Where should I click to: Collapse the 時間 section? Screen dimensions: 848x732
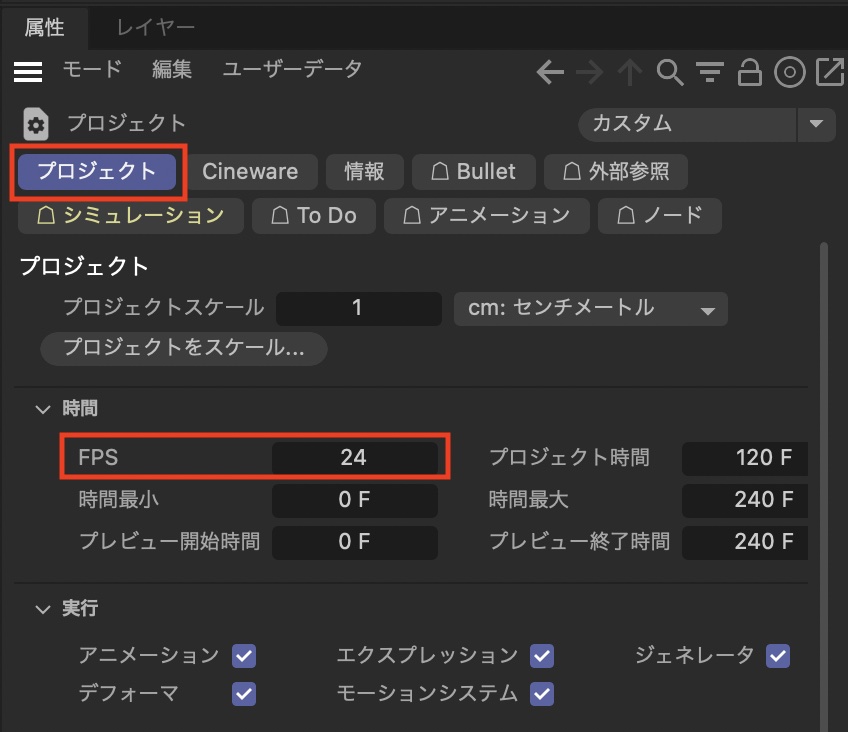point(43,408)
